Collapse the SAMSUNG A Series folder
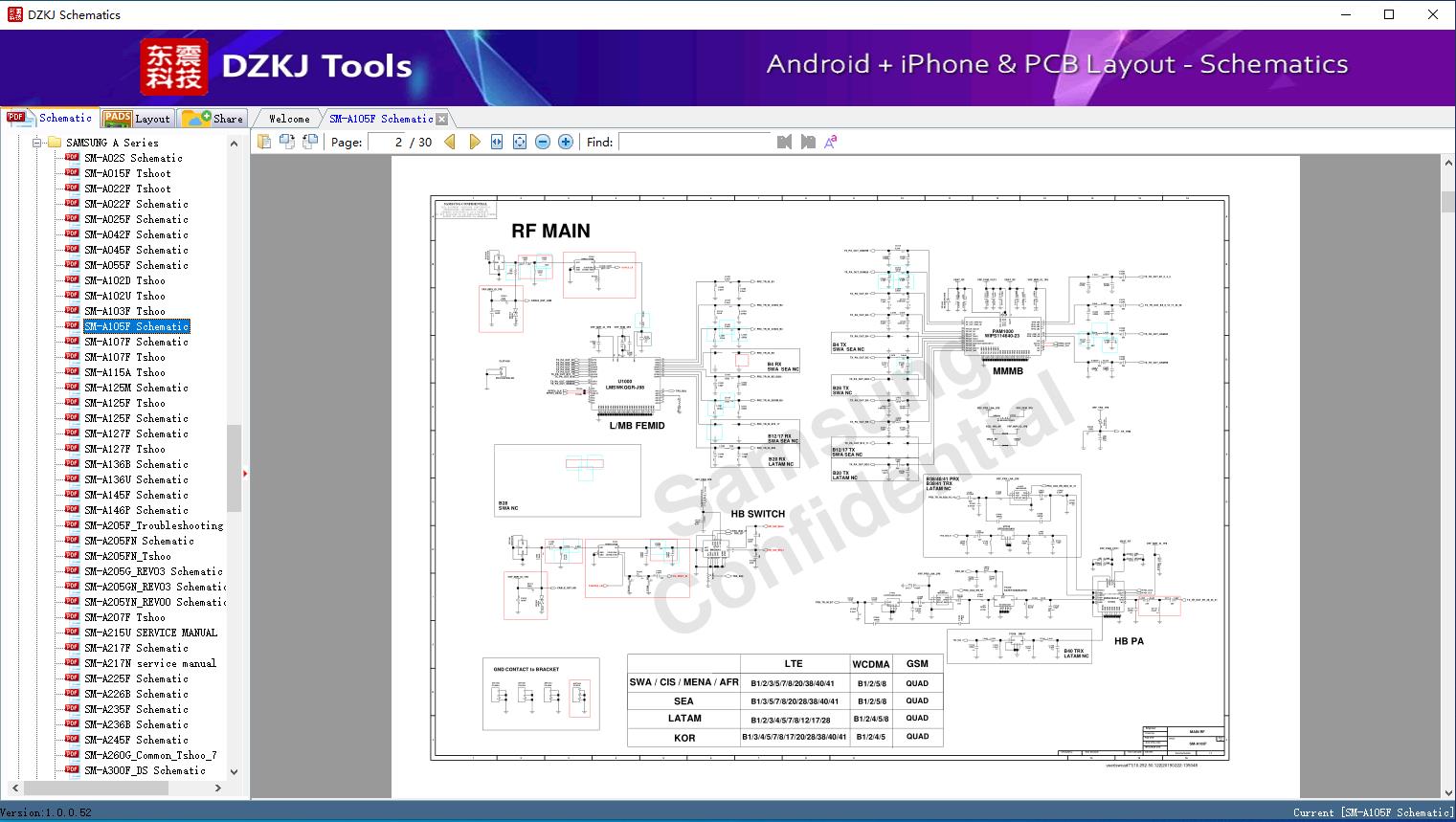This screenshot has width=1456, height=822. tap(37, 143)
